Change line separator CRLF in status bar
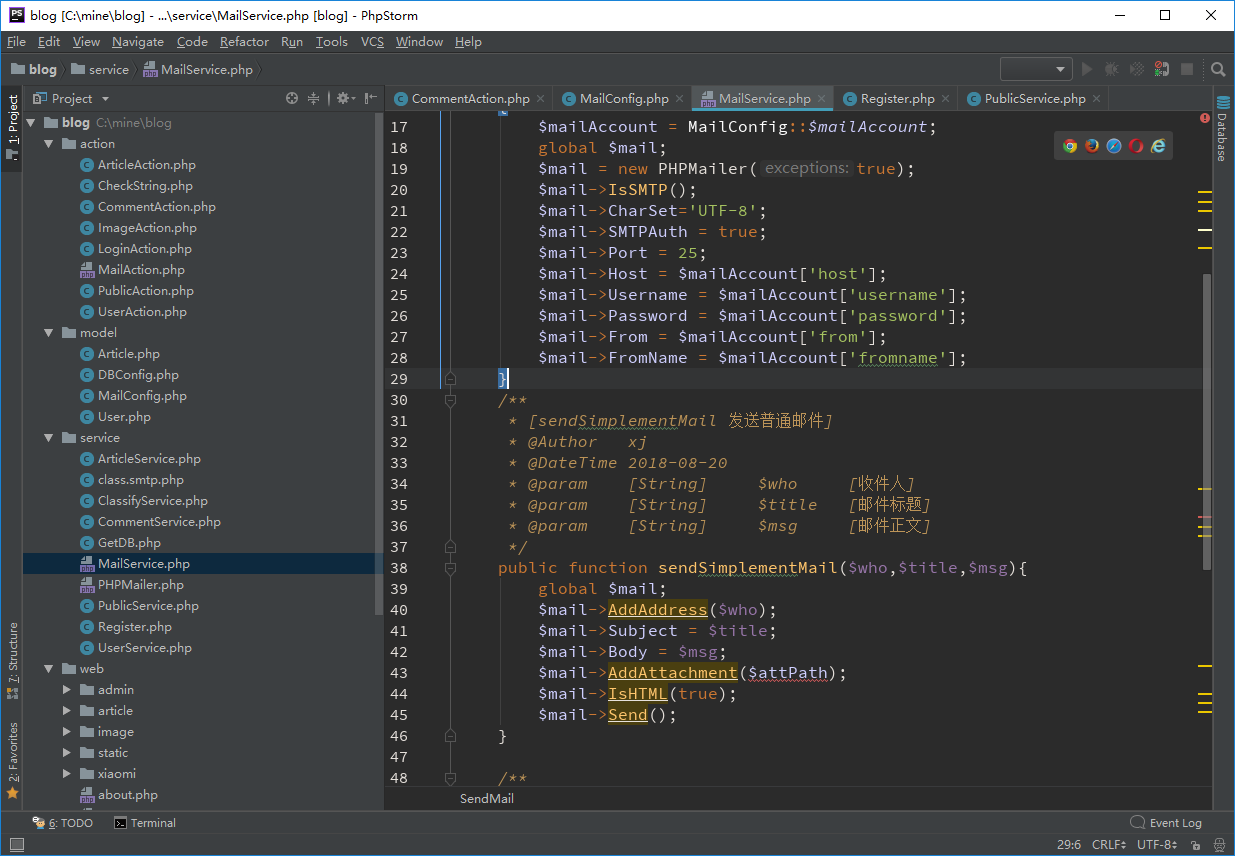The width and height of the screenshot is (1235, 856). coord(1109,845)
